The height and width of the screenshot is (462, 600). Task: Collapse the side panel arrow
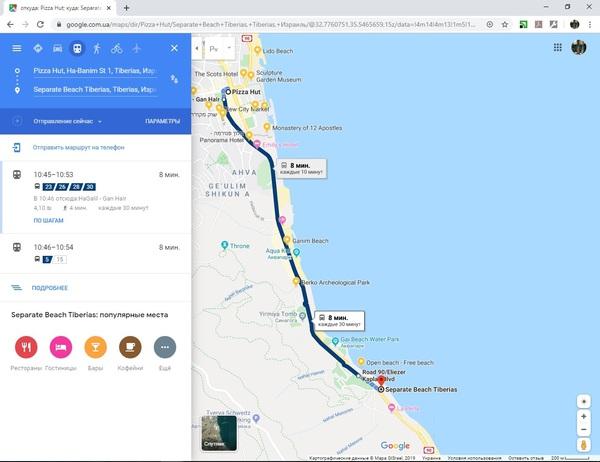coord(197,49)
